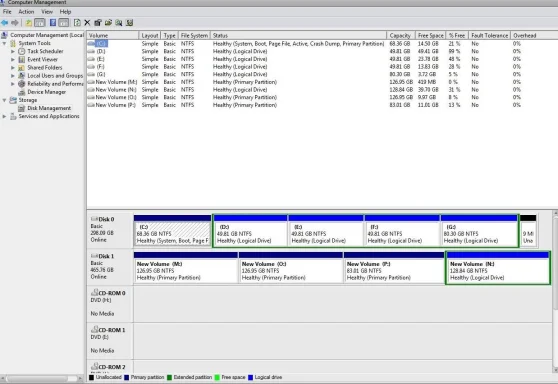This screenshot has height=384, width=558.
Task: Click the Delete (X) toolbar icon
Action: 87,23
